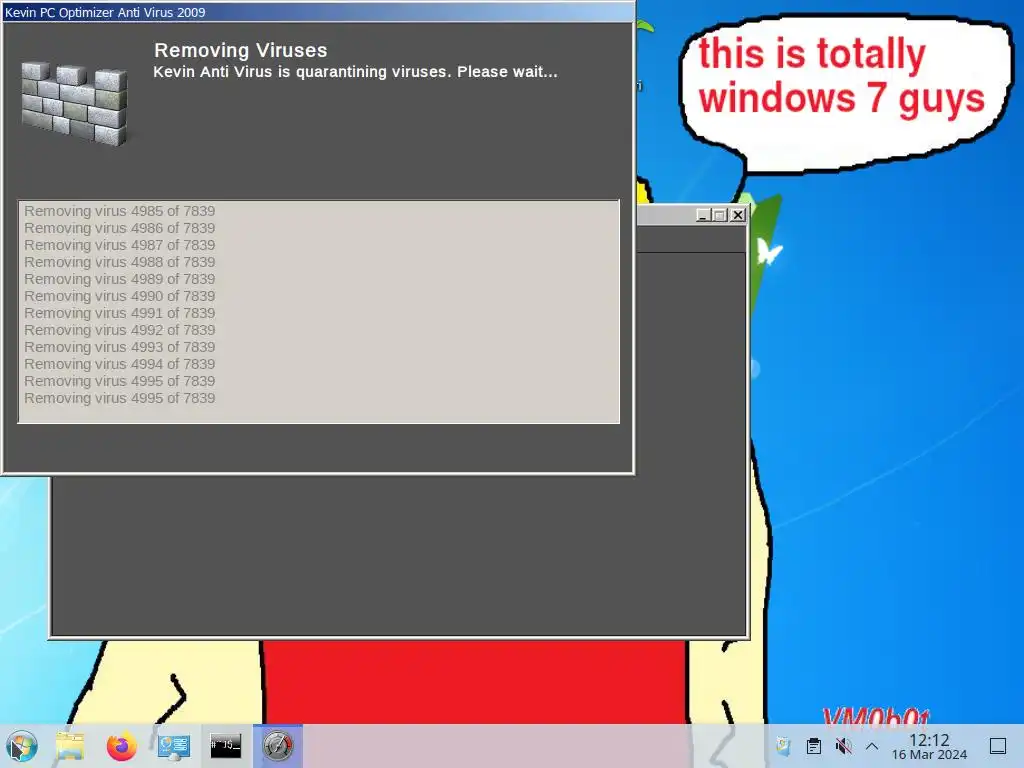Click the tray icon left of clipboard
The height and width of the screenshot is (768, 1024).
783,746
